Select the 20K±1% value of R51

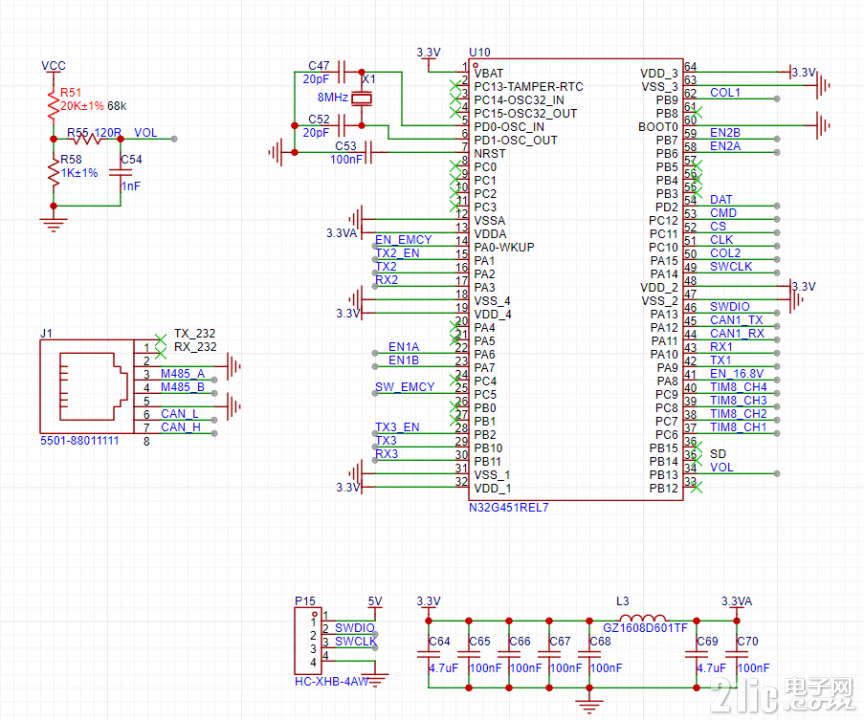tap(82, 106)
